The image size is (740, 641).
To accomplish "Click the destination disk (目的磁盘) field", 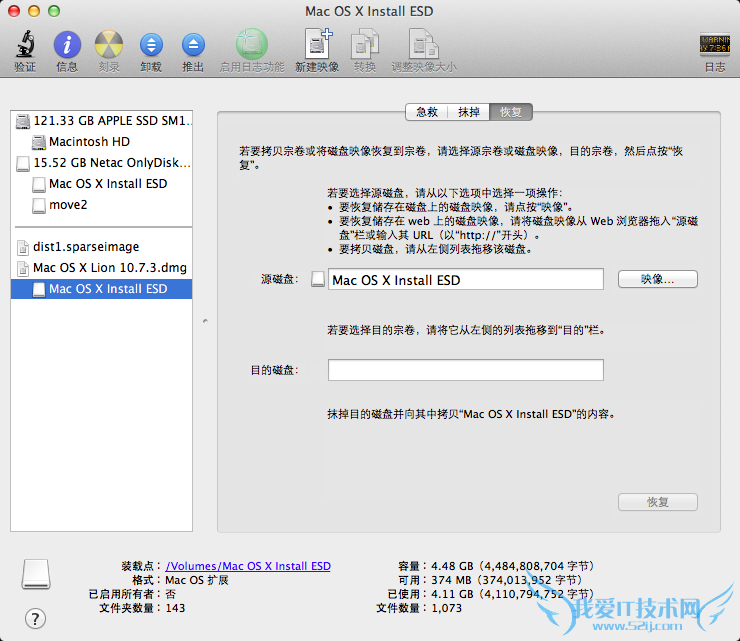I will [466, 370].
